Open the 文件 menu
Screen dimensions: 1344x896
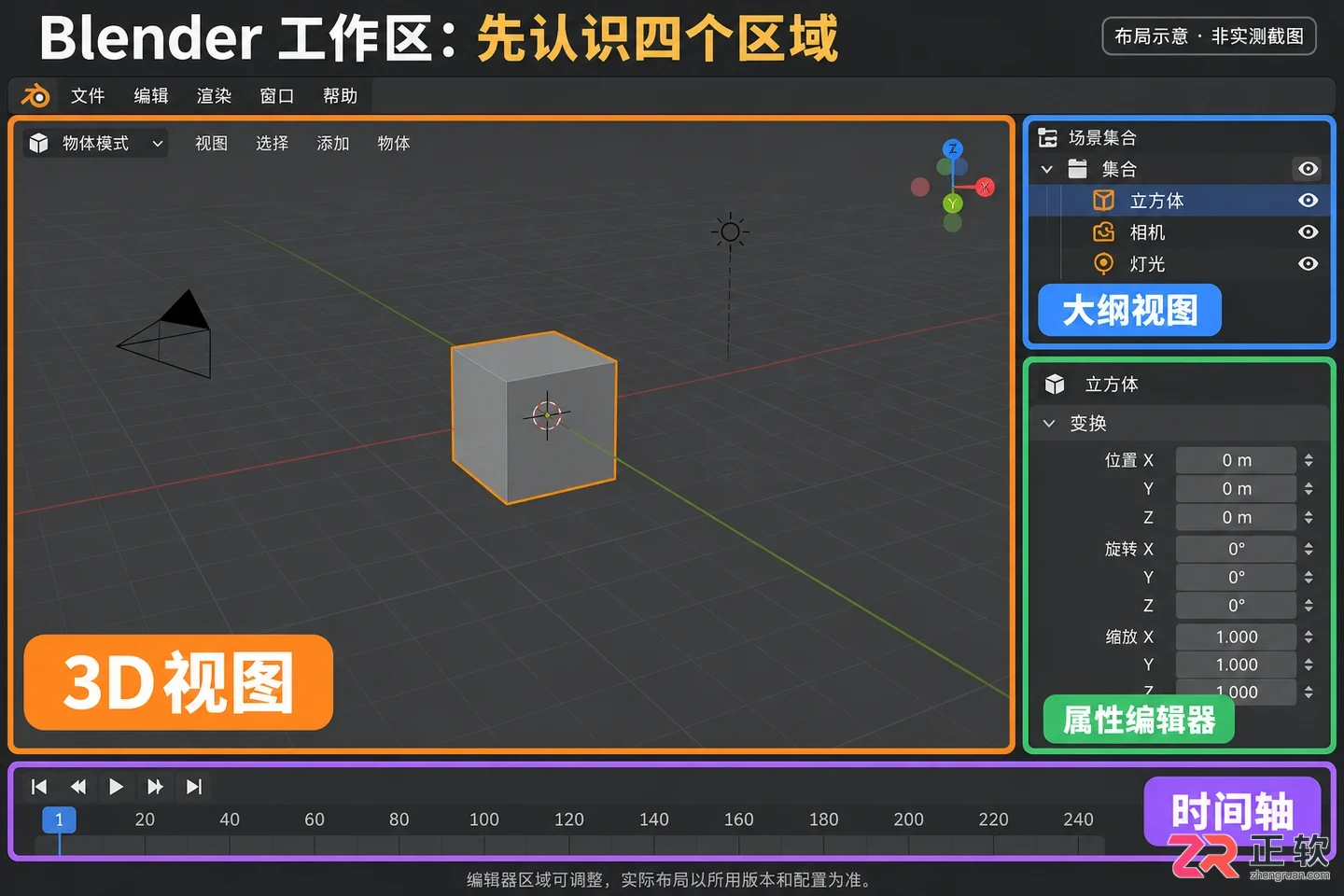[88, 95]
